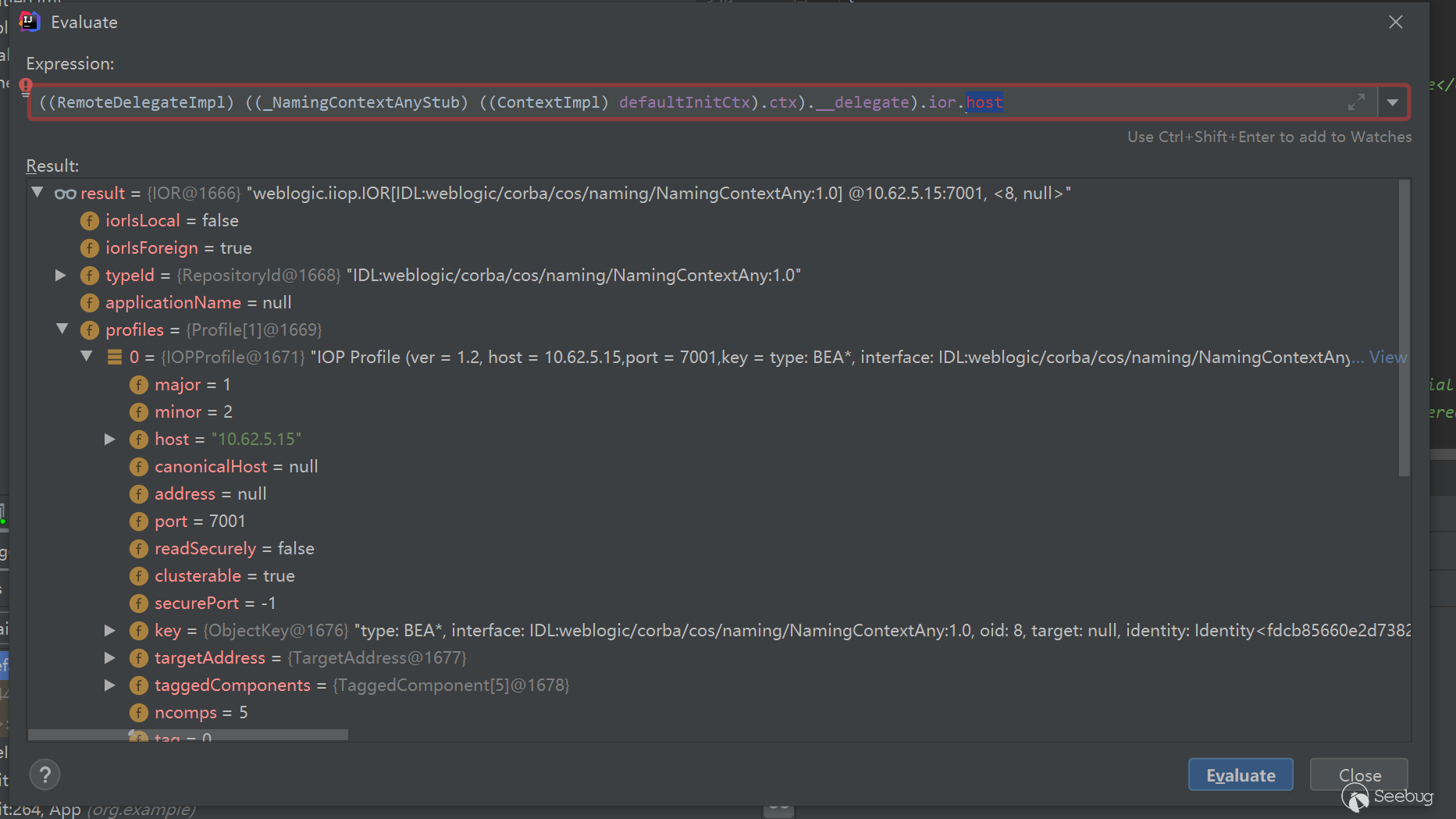Click the field icon beside iorIsForeign
1456x819 pixels.
90,247
